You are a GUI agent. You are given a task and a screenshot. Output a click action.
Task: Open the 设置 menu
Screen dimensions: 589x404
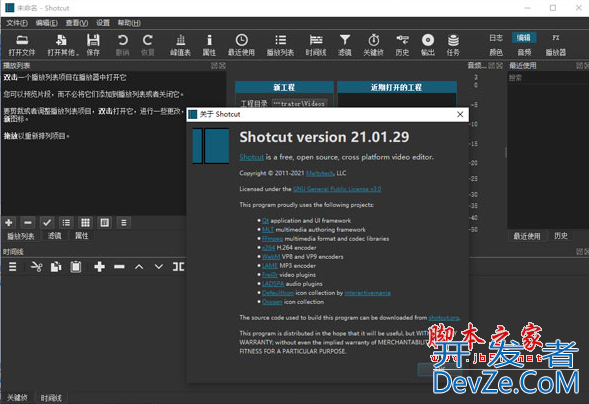103,23
